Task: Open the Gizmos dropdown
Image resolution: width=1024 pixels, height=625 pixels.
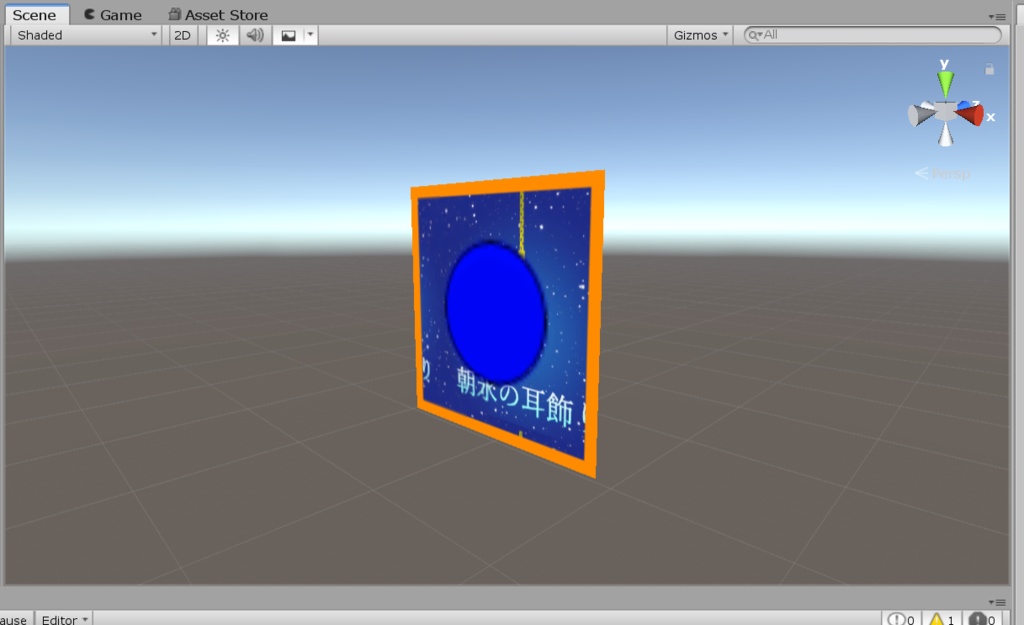Action: click(698, 34)
